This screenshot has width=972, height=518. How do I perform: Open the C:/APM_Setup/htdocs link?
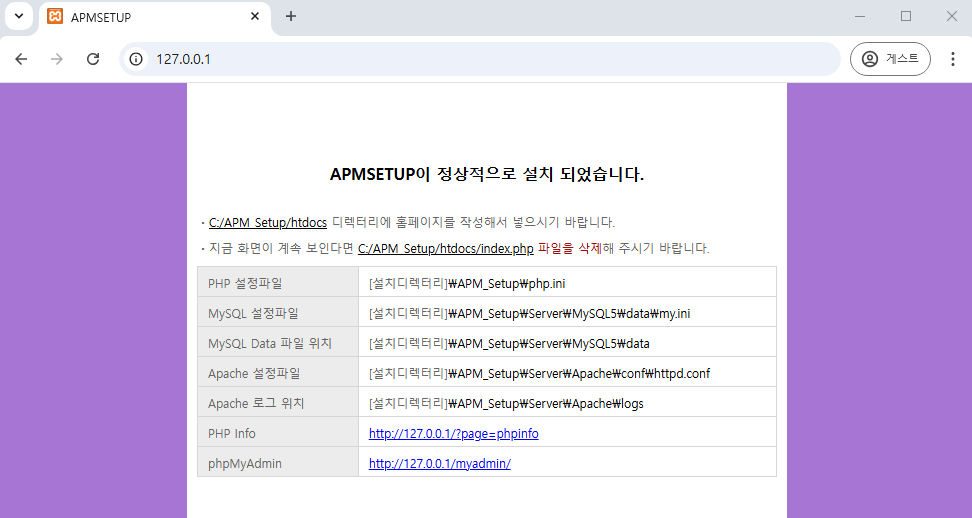(x=268, y=222)
